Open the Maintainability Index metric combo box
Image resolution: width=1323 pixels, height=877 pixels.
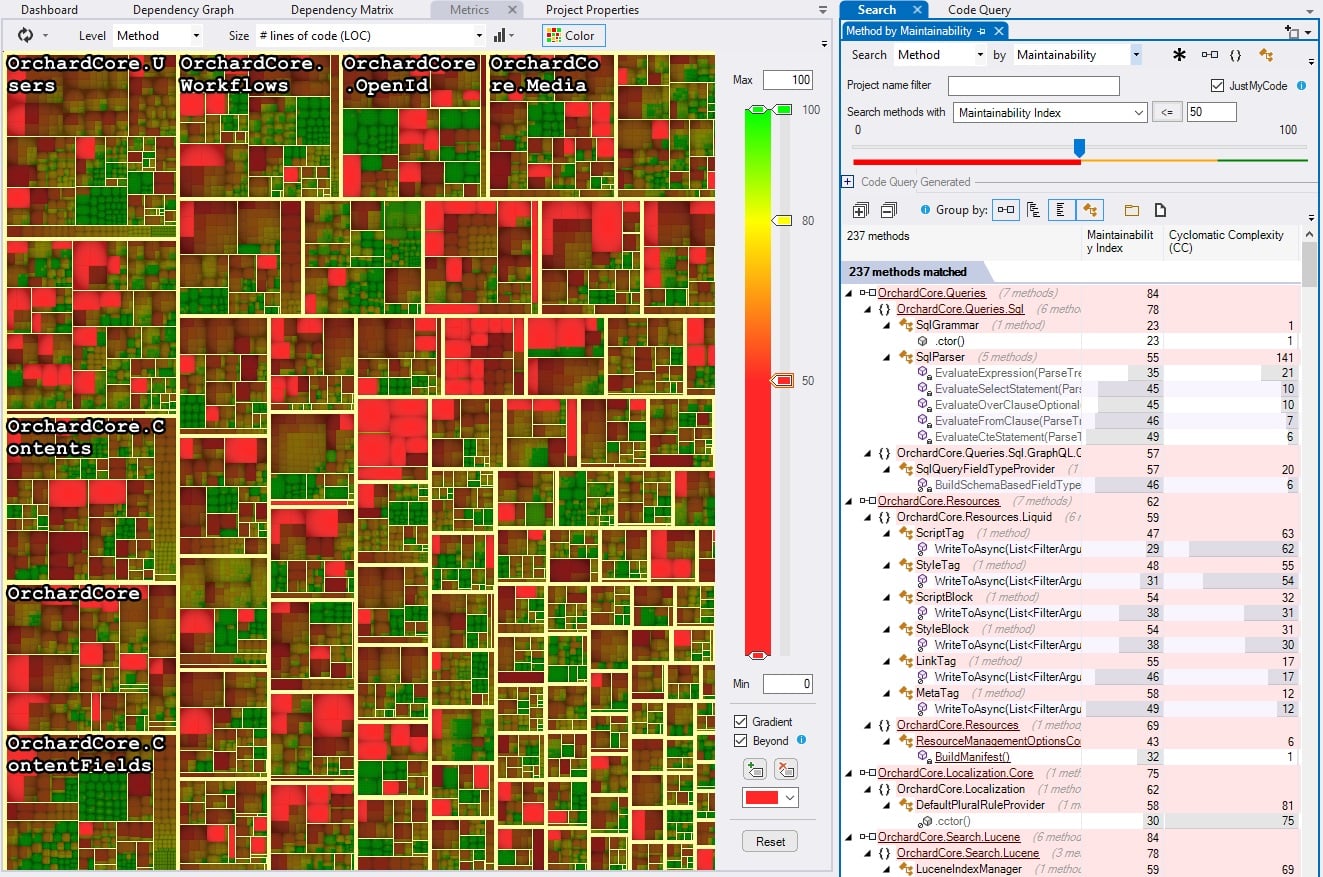click(x=1050, y=113)
